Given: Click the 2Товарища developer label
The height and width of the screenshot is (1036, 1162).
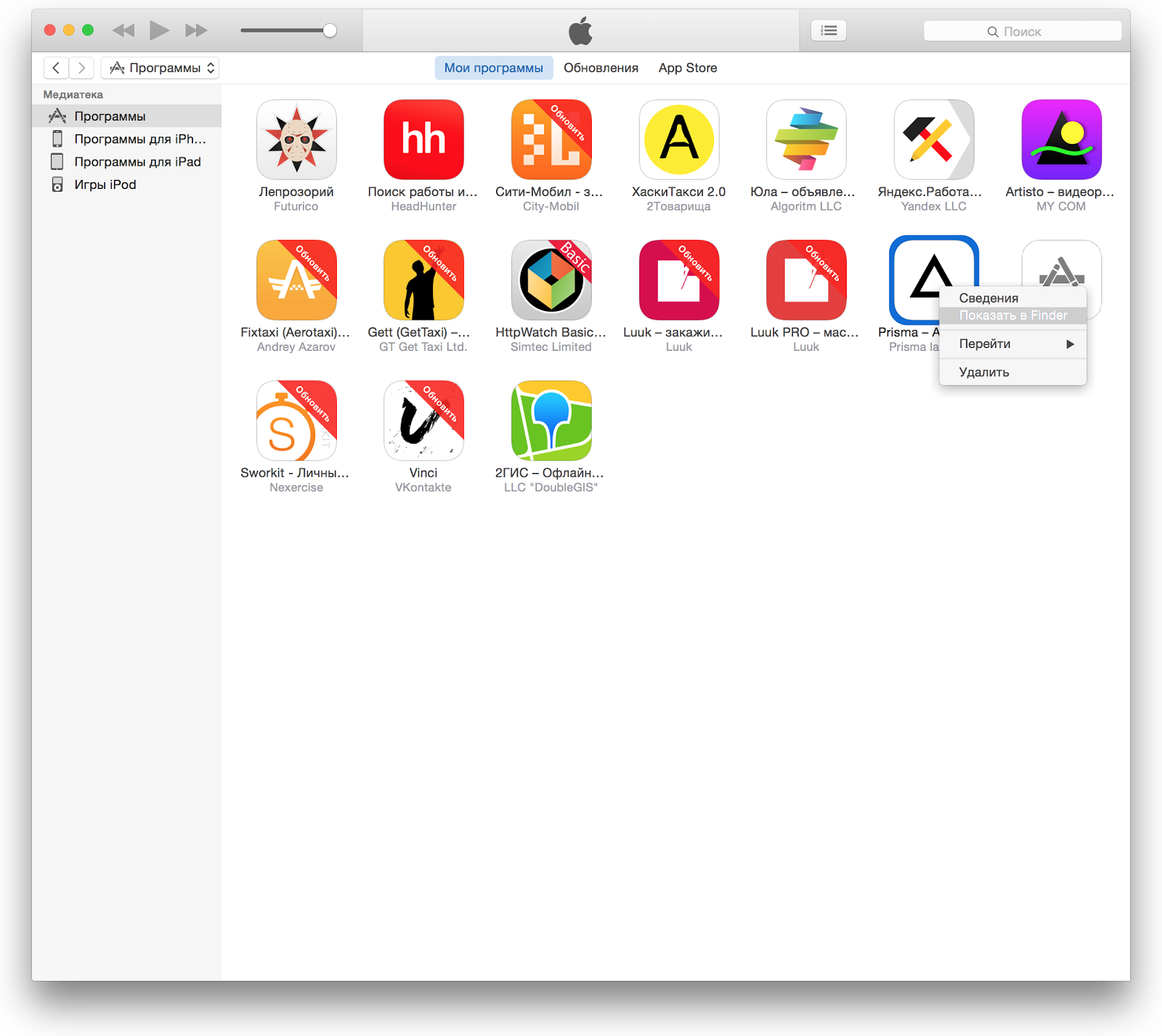Looking at the screenshot, I should click(x=679, y=206).
